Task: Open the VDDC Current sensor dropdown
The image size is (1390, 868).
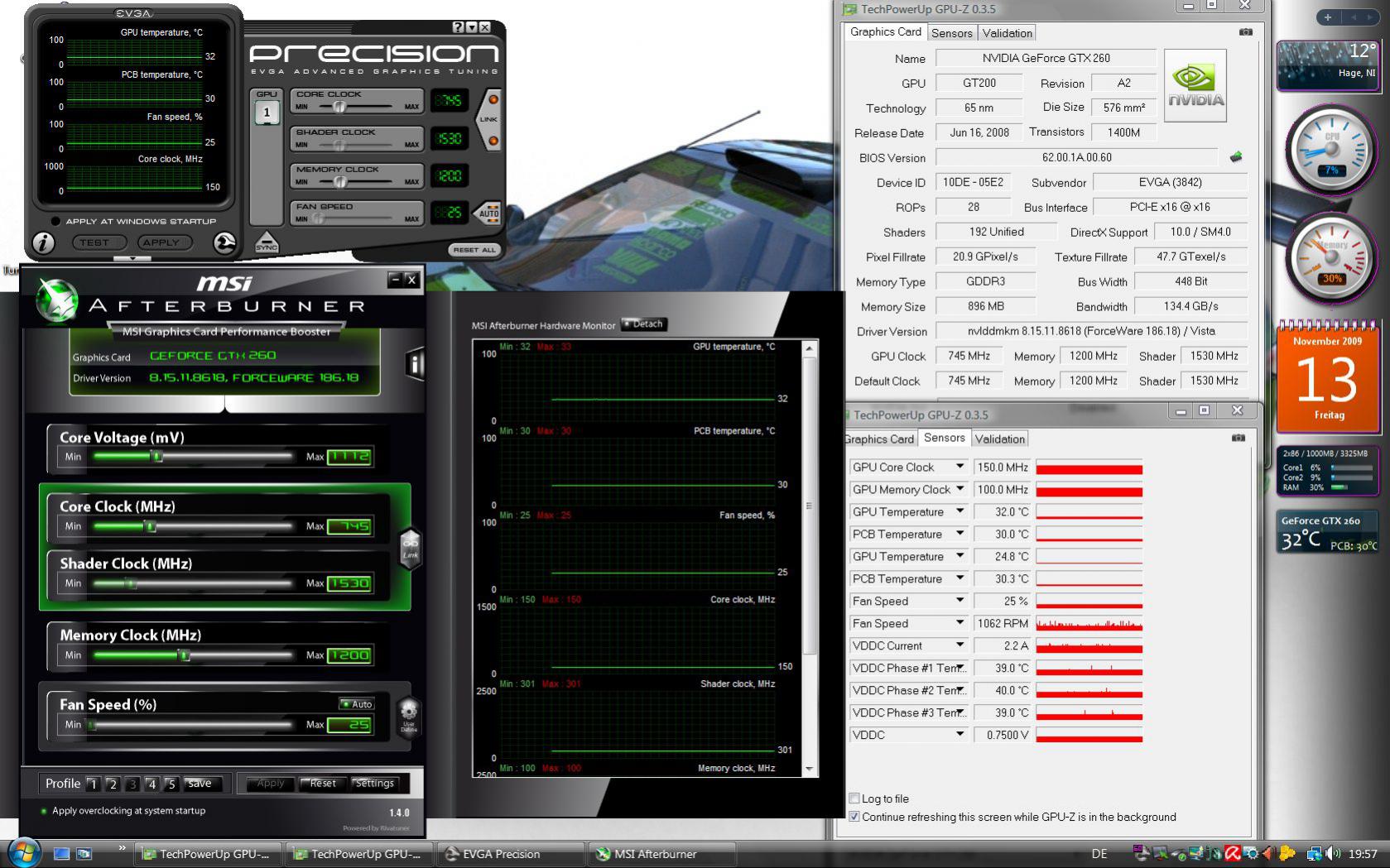Action: [960, 645]
